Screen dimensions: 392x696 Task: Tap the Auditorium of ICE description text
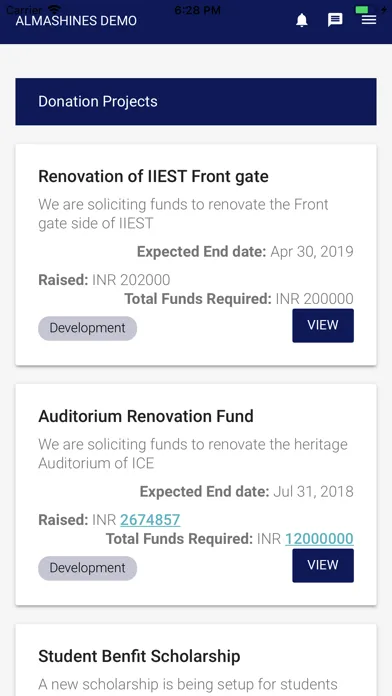tap(193, 454)
